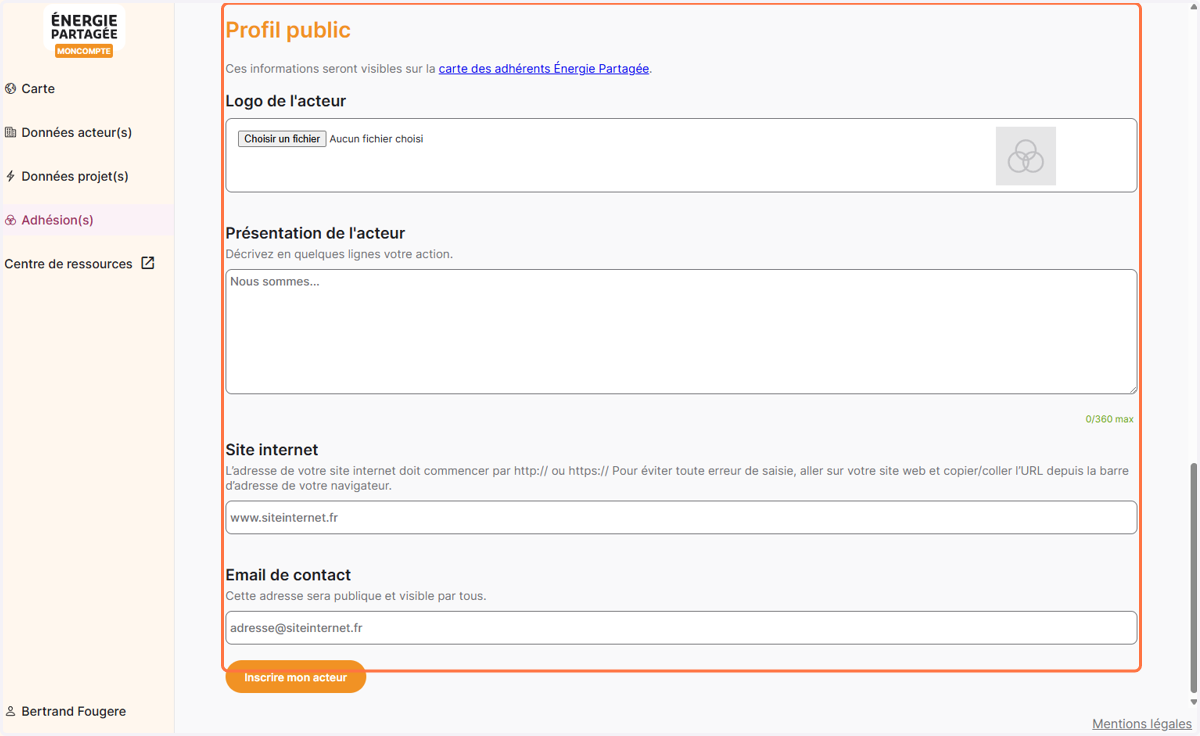Image resolution: width=1200 pixels, height=736 pixels.
Task: Follow carte des adhérents Énergie Partagée link
Action: 544,69
